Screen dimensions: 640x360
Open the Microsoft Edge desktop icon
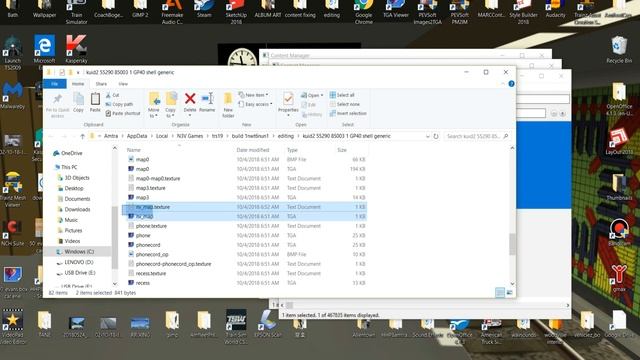click(x=44, y=49)
